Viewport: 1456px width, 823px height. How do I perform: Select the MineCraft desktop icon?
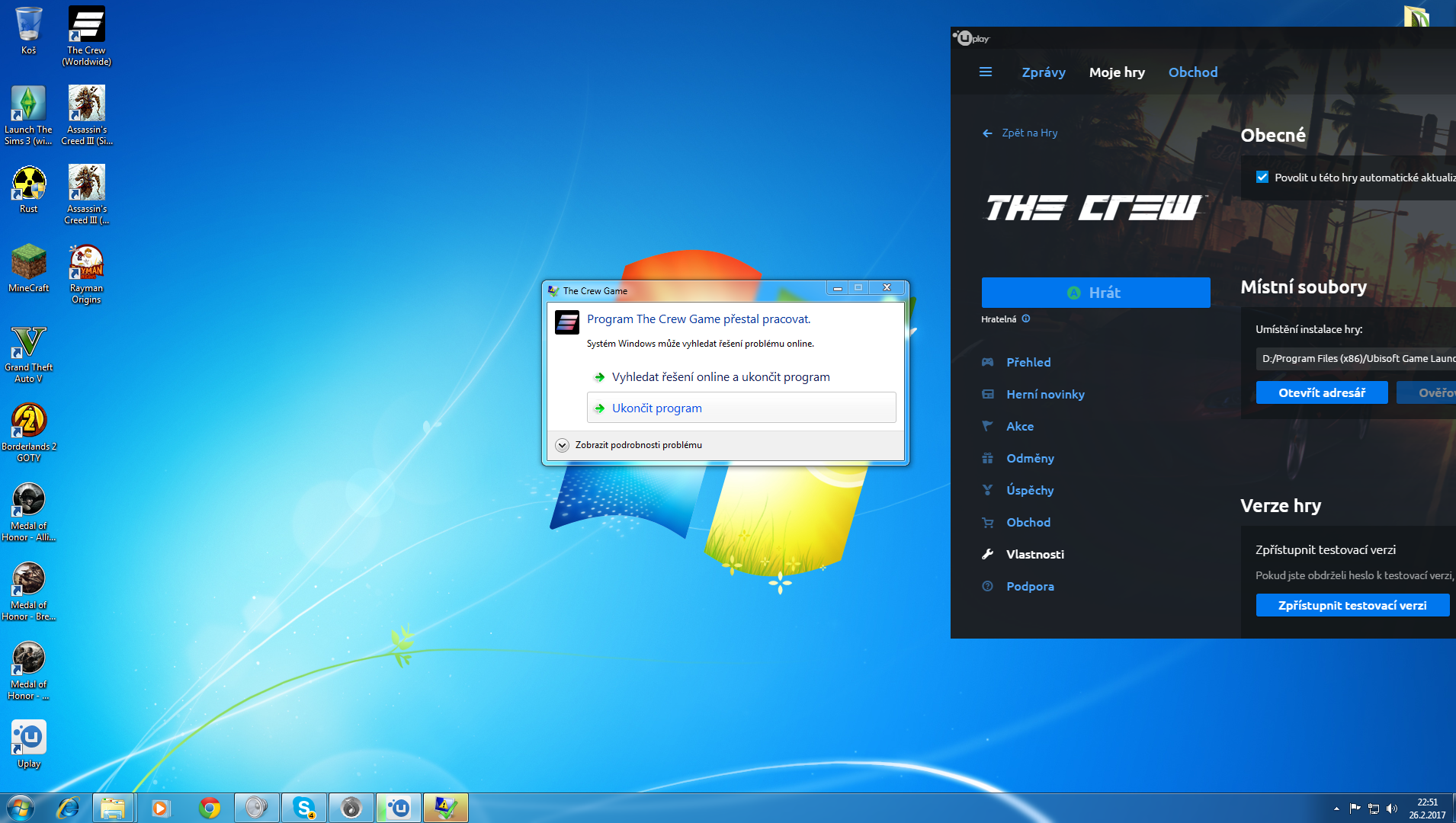click(28, 268)
